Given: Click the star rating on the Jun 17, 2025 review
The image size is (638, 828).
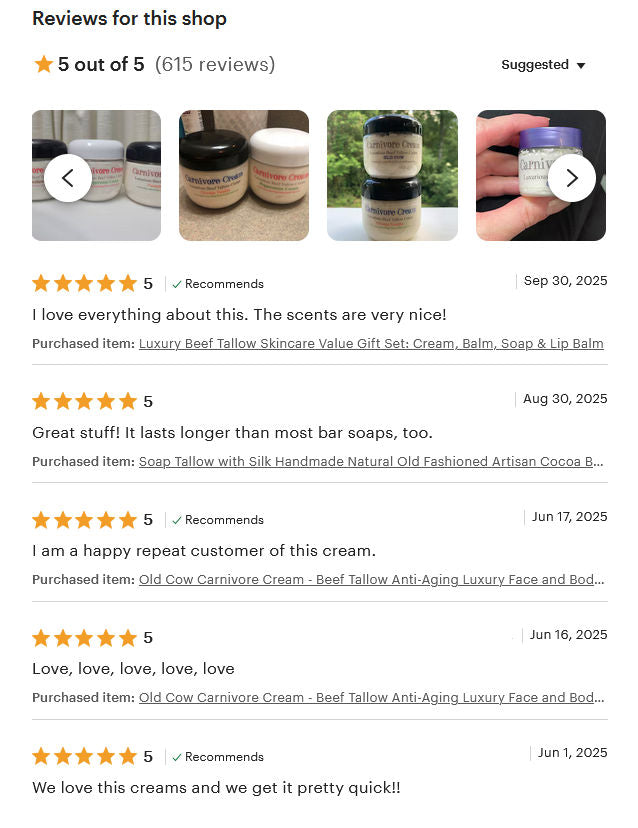Looking at the screenshot, I should point(85,520).
